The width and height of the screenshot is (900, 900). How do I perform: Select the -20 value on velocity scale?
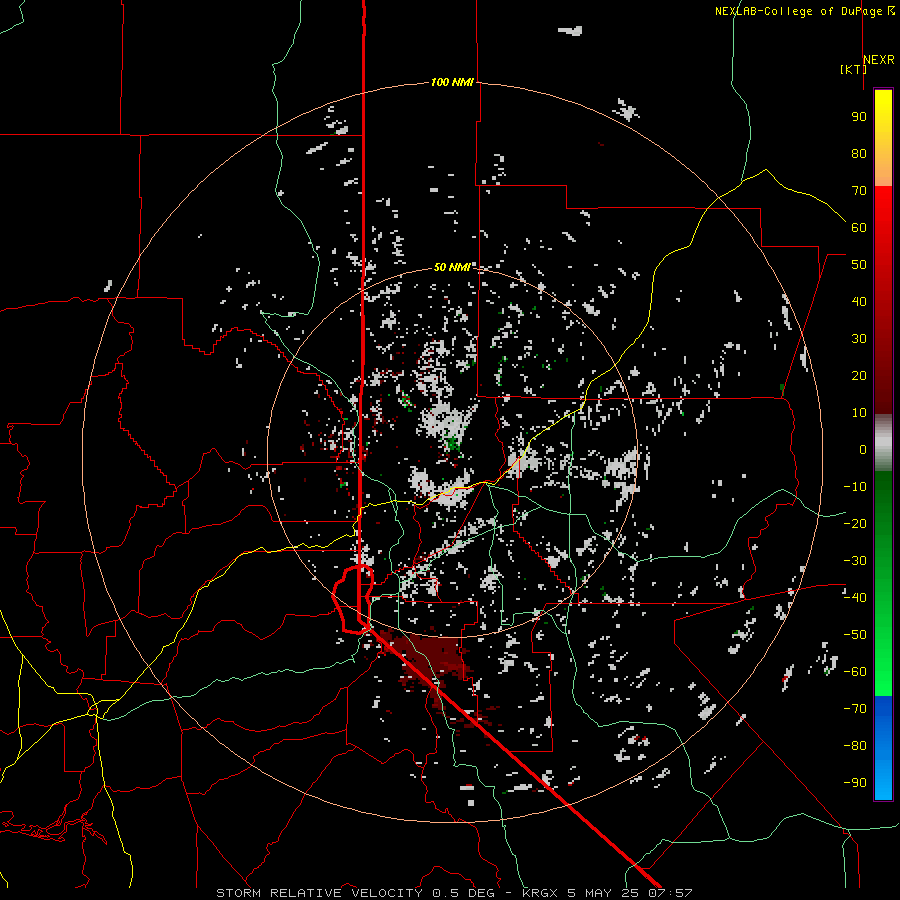855,523
